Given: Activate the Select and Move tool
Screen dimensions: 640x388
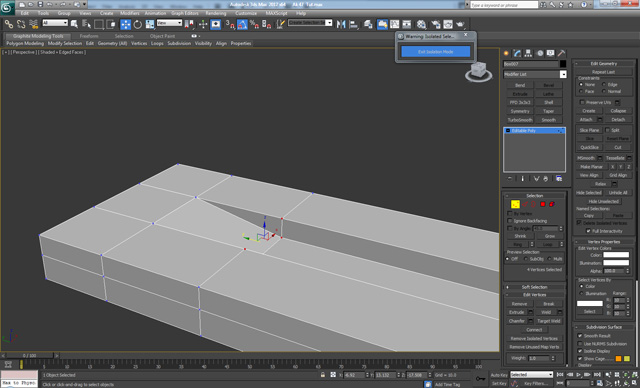Looking at the screenshot, I should tap(126, 24).
